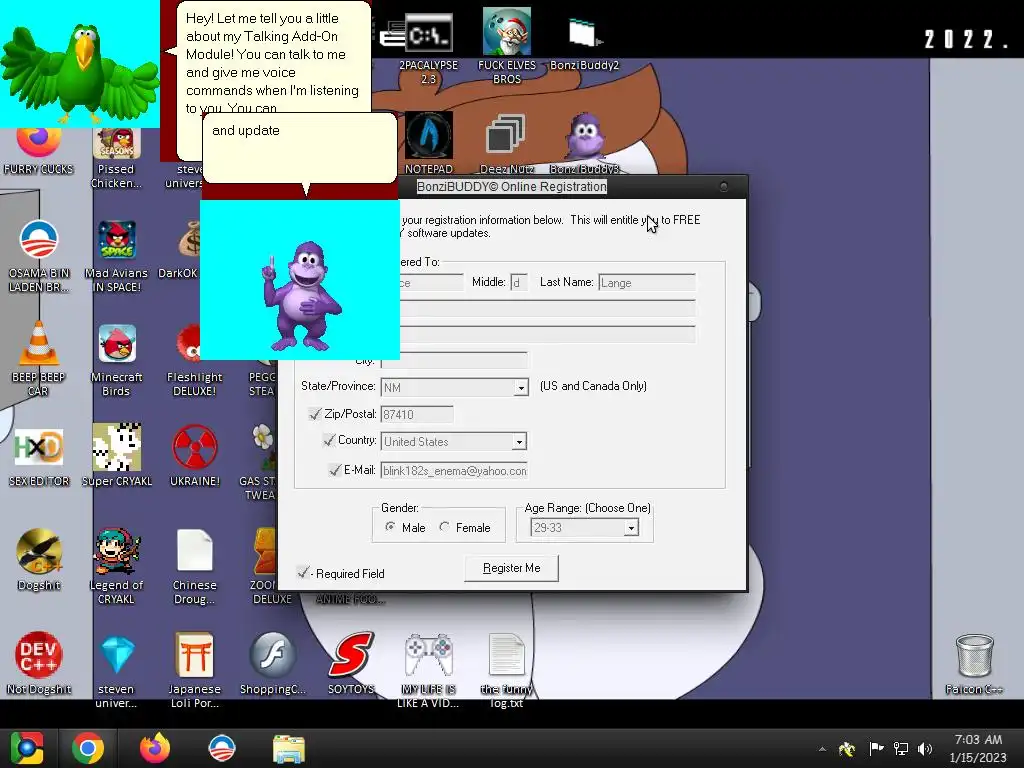Image resolution: width=1024 pixels, height=768 pixels.
Task: Open the SOYTOYS desktop icon
Action: (x=351, y=655)
